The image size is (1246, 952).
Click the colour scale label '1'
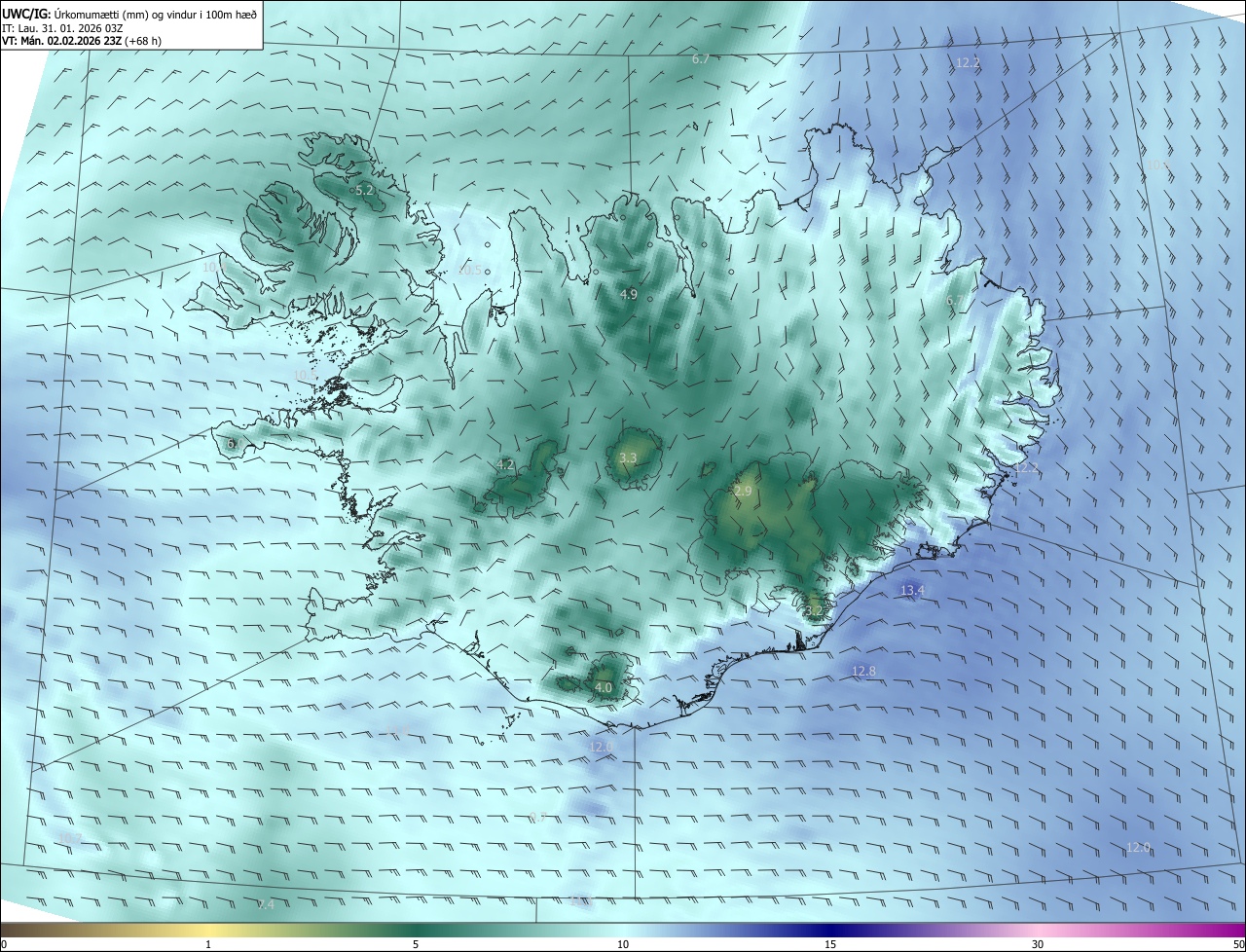coord(208,944)
